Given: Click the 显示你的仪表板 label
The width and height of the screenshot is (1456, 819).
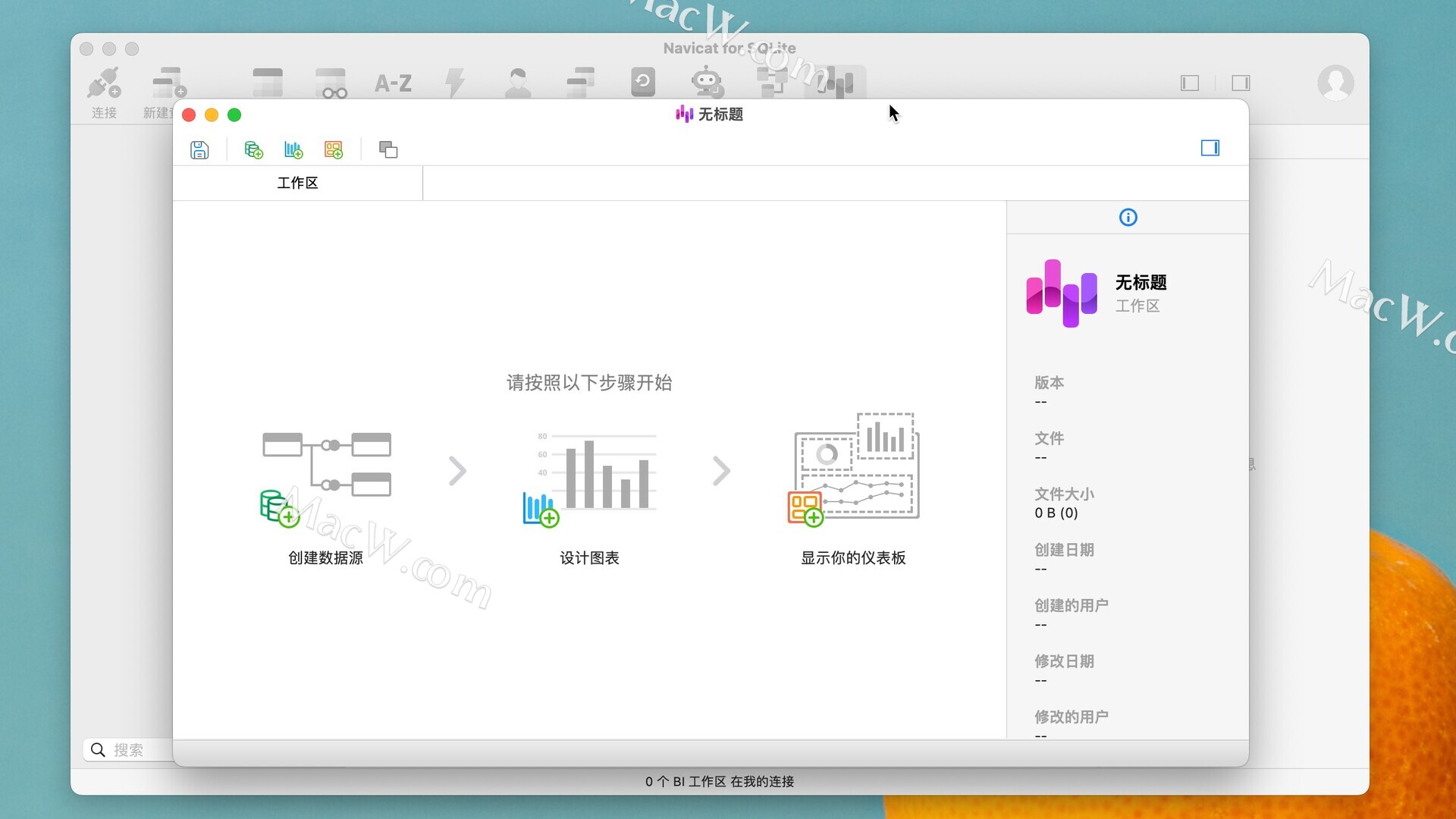Looking at the screenshot, I should click(853, 558).
